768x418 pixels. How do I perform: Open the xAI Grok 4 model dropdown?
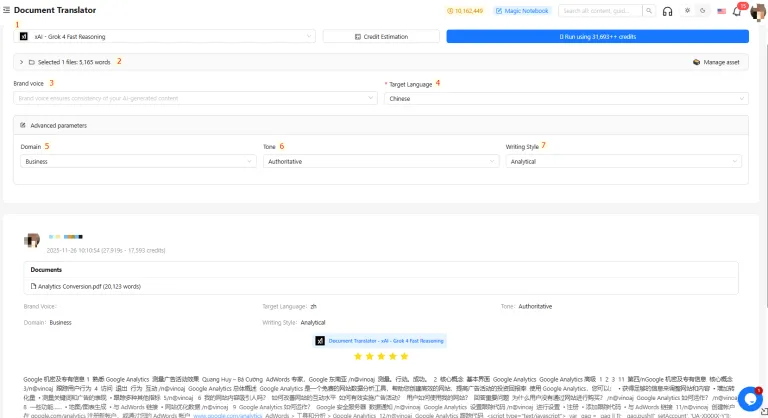(x=165, y=36)
